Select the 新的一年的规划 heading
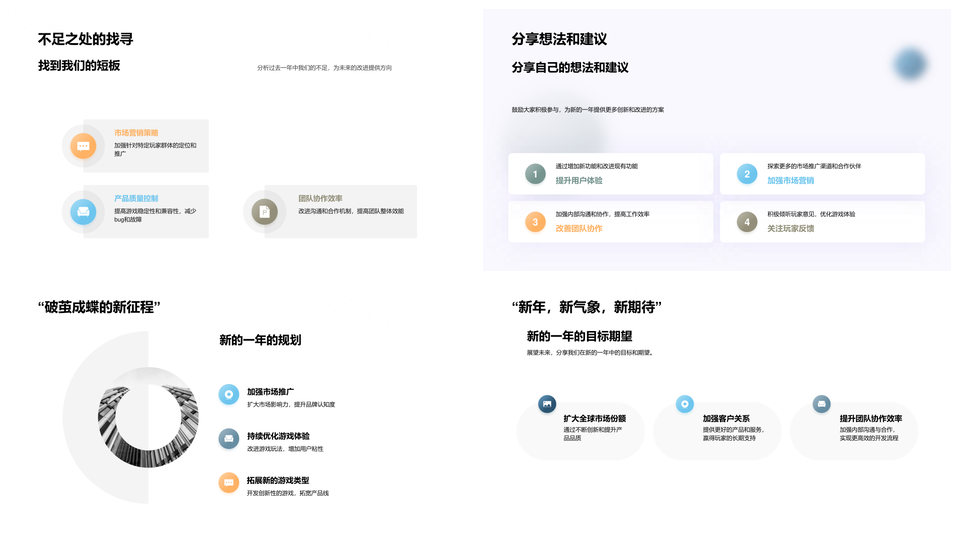 click(x=260, y=340)
